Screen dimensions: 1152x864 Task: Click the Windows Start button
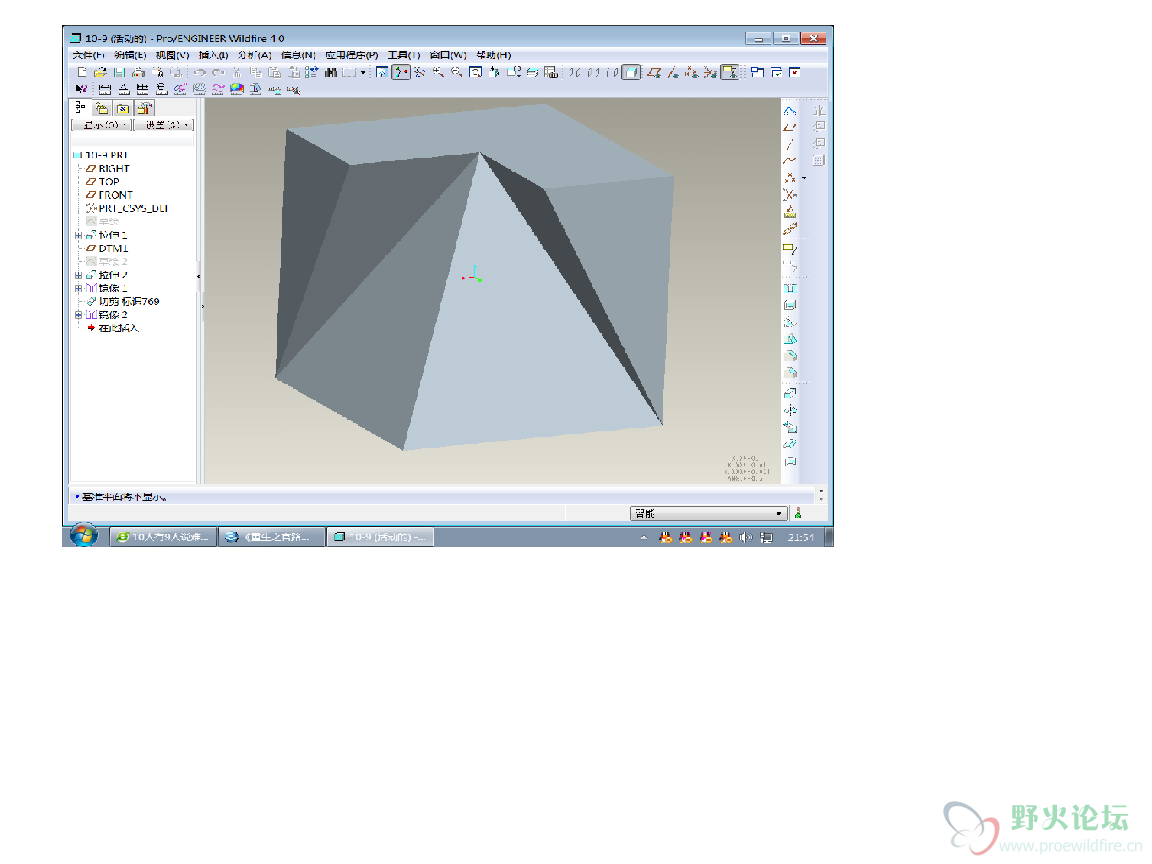click(x=84, y=535)
